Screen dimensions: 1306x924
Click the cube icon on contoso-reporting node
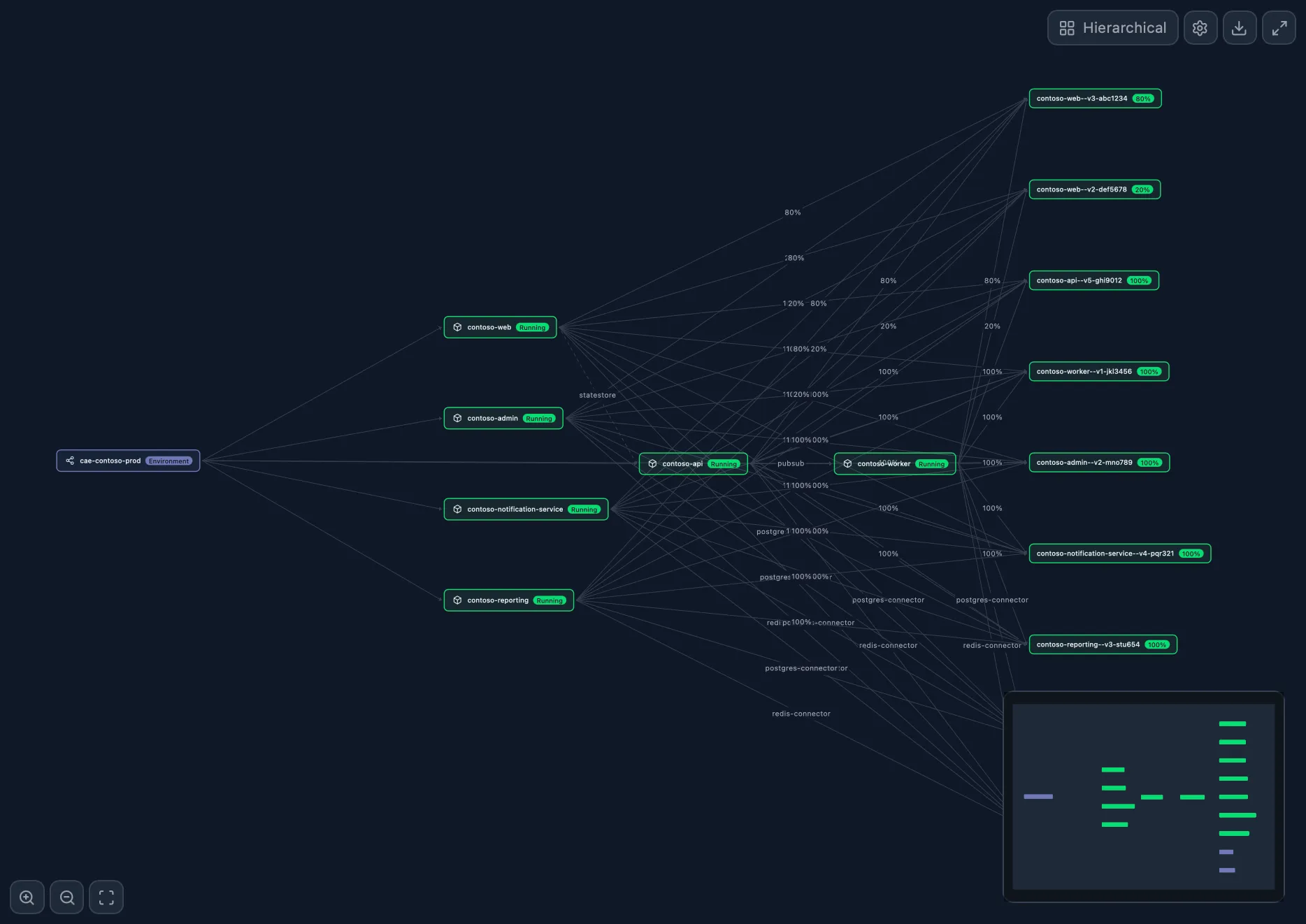coord(457,600)
